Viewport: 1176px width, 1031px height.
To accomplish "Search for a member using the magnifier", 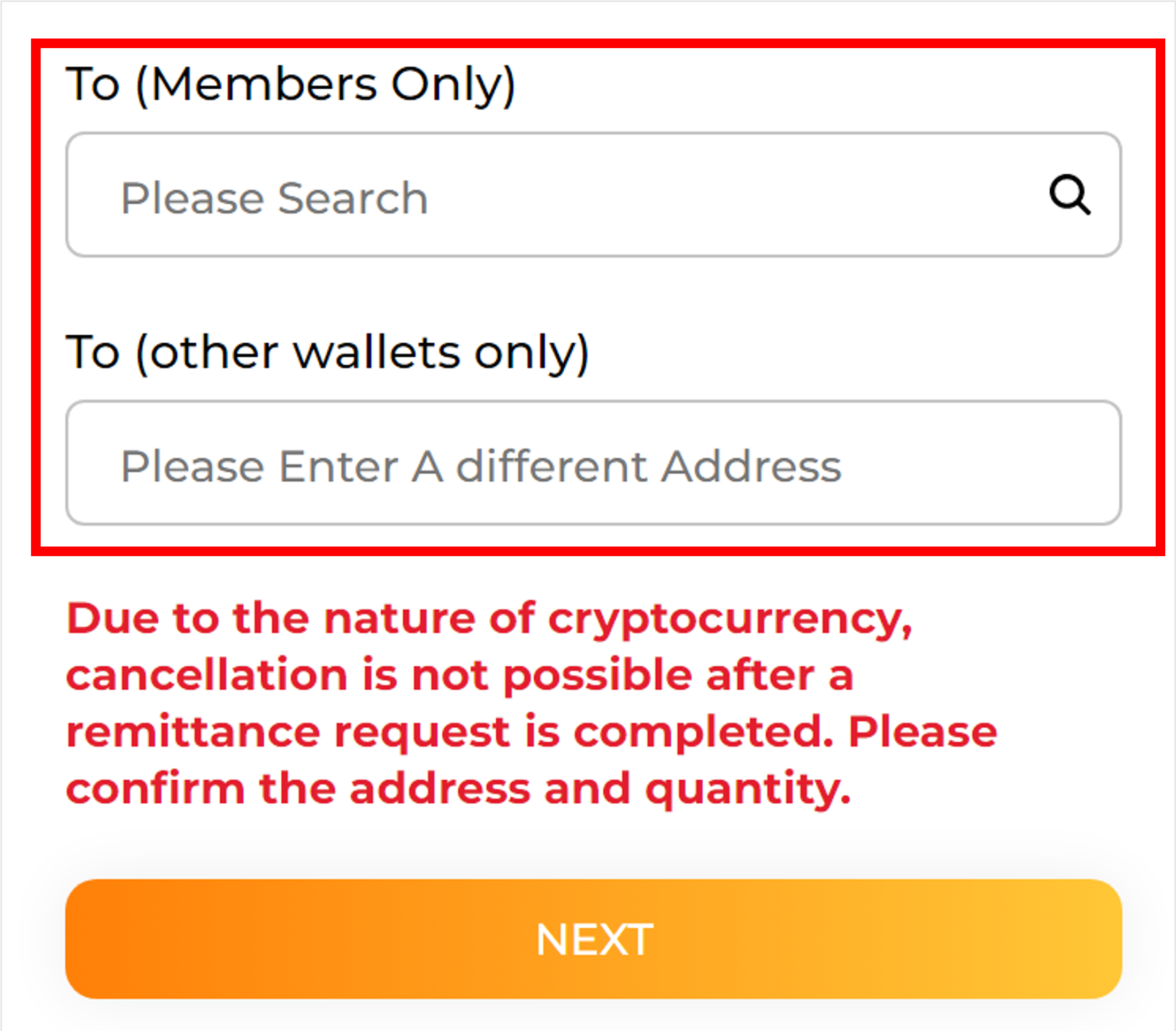I will 1069,195.
